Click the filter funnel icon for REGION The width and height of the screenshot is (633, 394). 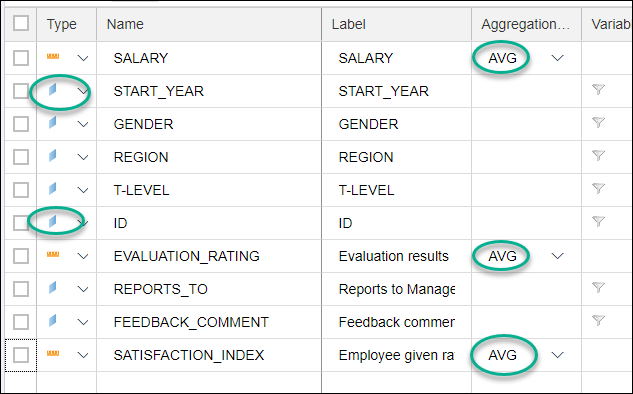[x=598, y=155]
